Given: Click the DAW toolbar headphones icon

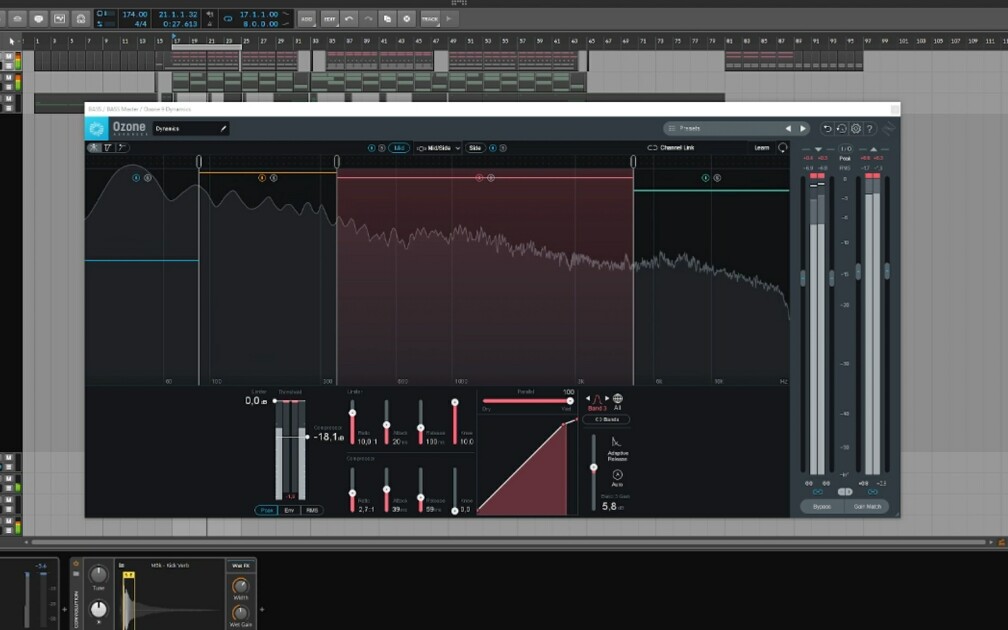Looking at the screenshot, I should point(81,19).
